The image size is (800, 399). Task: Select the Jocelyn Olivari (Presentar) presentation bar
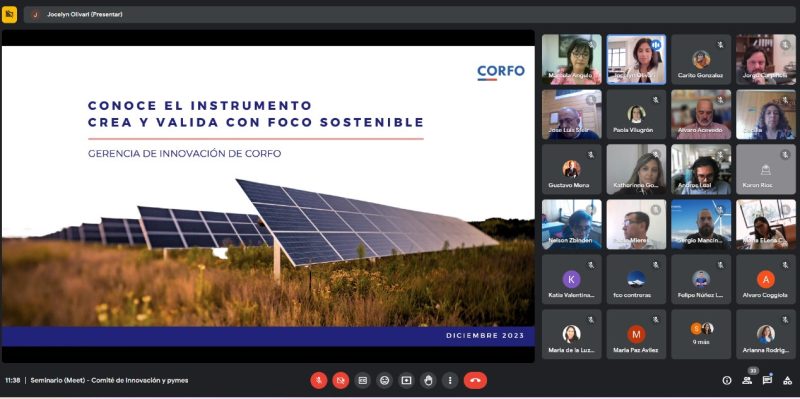(x=410, y=14)
